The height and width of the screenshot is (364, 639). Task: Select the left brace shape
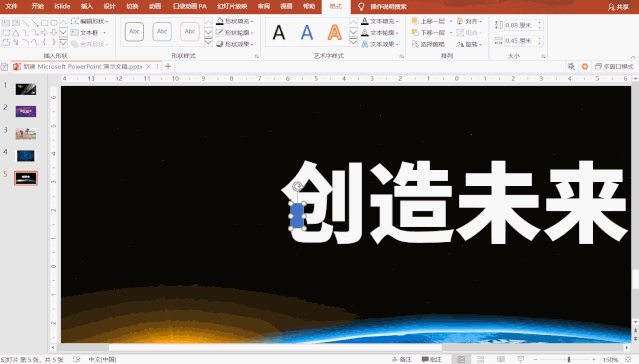tap(44, 42)
